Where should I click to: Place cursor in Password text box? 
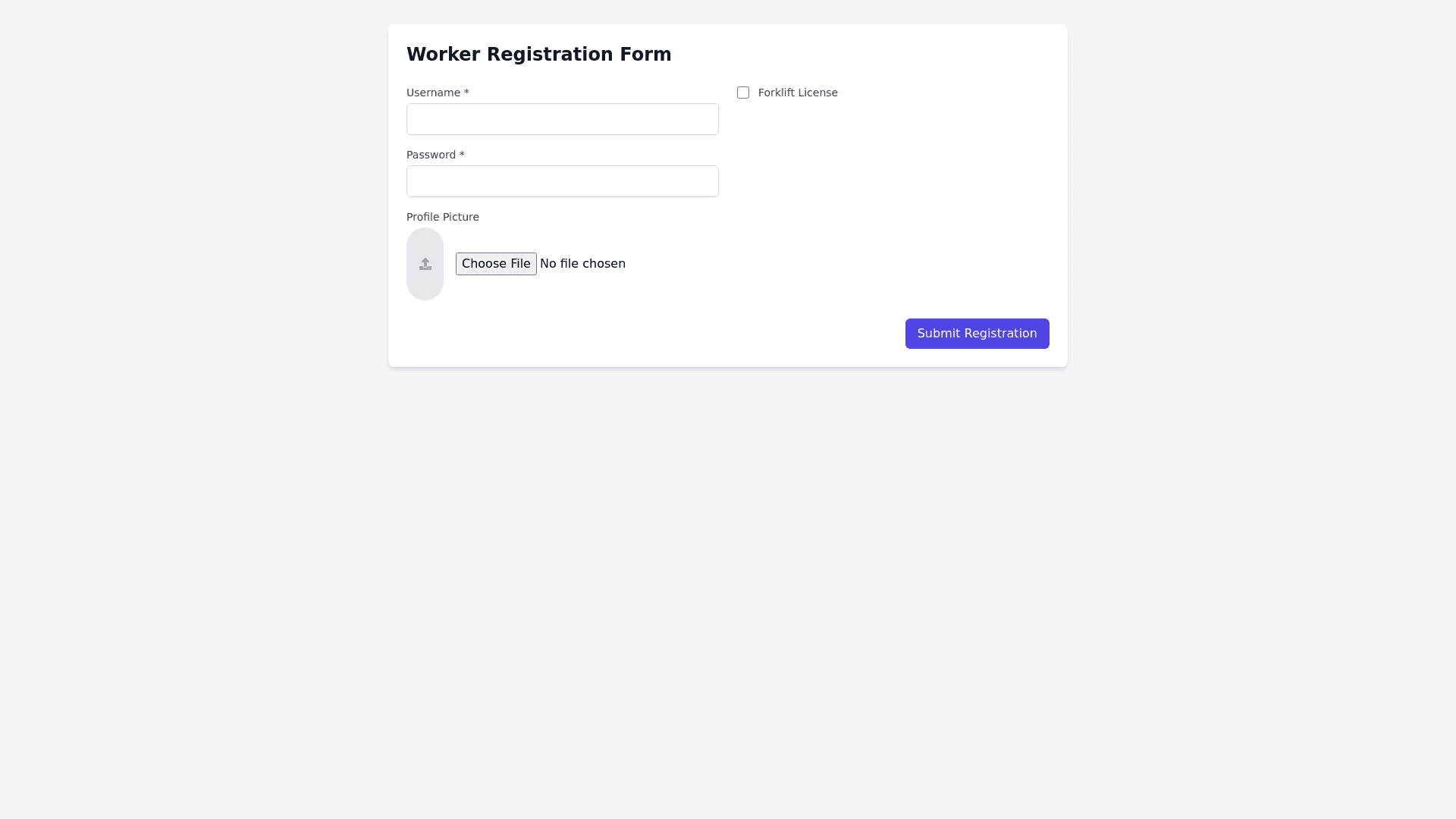pos(562,181)
